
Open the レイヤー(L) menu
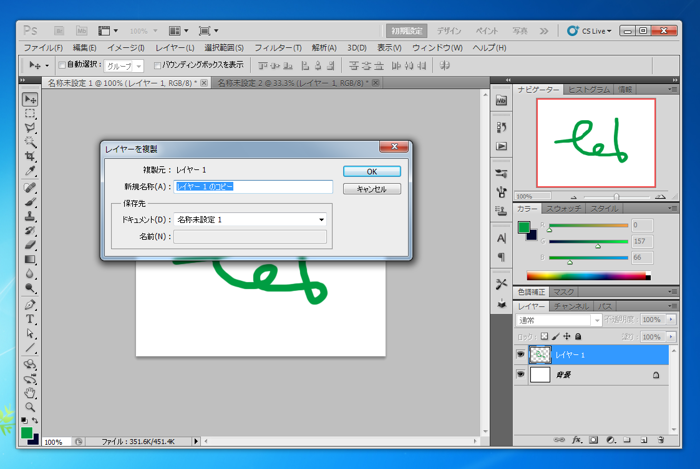[175, 48]
